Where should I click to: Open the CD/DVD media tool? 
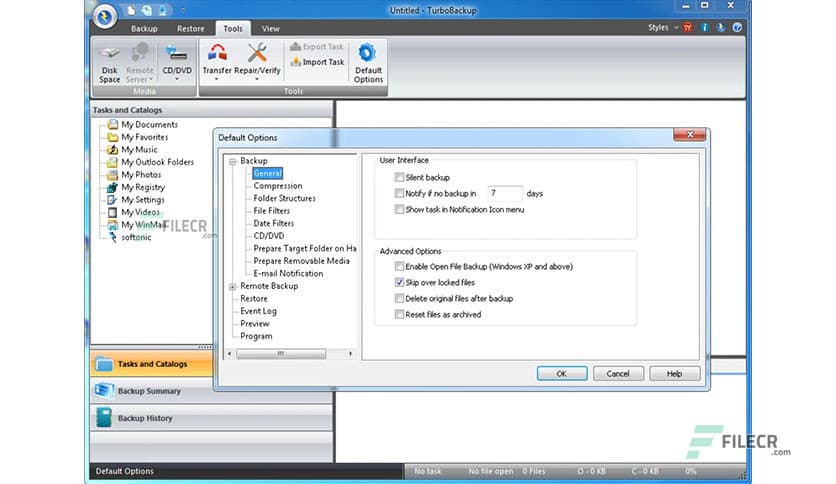tap(176, 63)
